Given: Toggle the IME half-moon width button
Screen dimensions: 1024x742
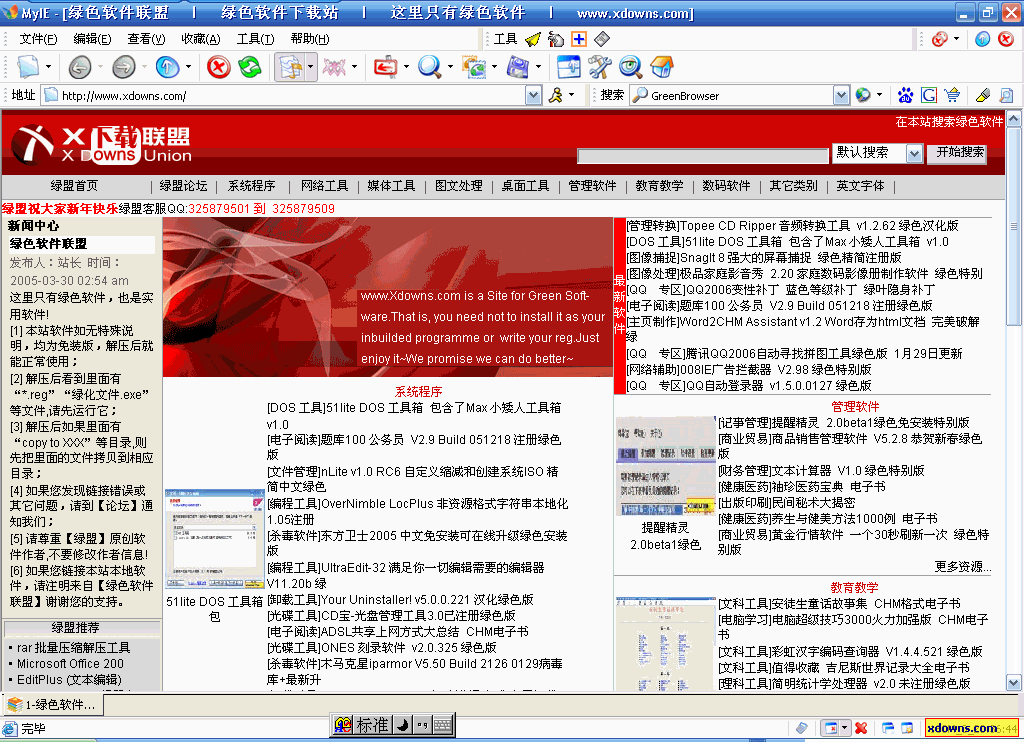Looking at the screenshot, I should pos(403,725).
